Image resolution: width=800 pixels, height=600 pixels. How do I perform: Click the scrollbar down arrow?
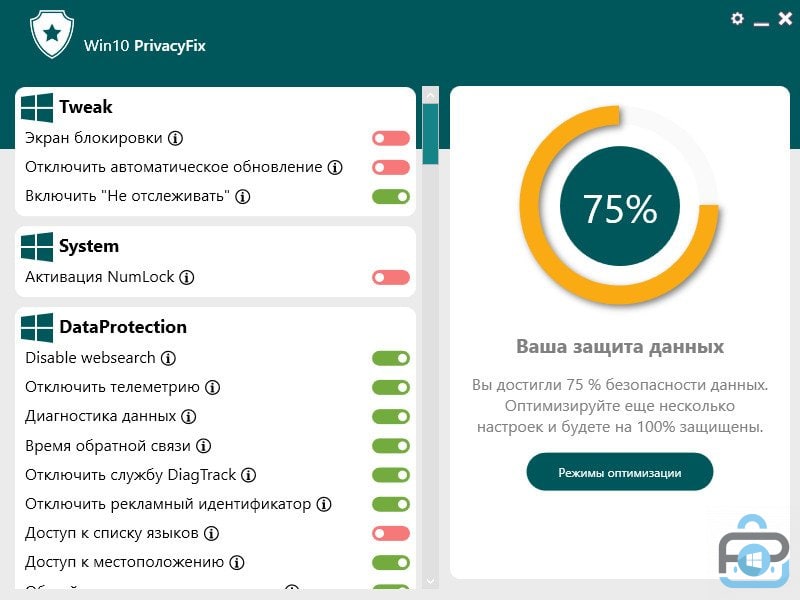coord(431,580)
